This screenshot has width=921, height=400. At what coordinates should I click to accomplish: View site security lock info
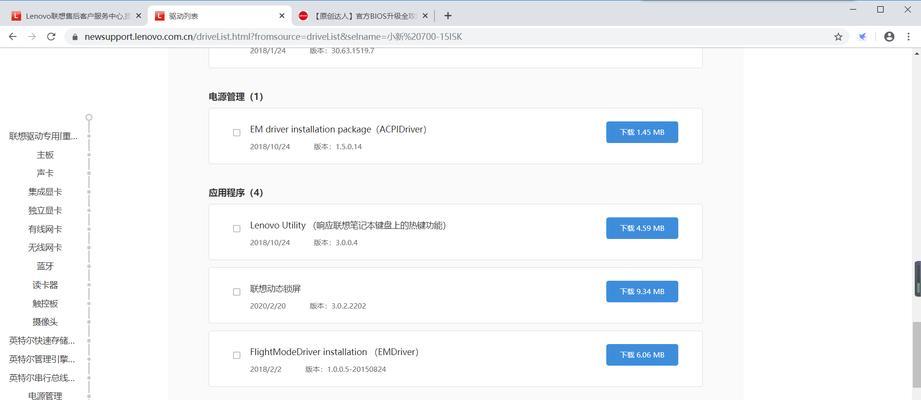[x=75, y=37]
